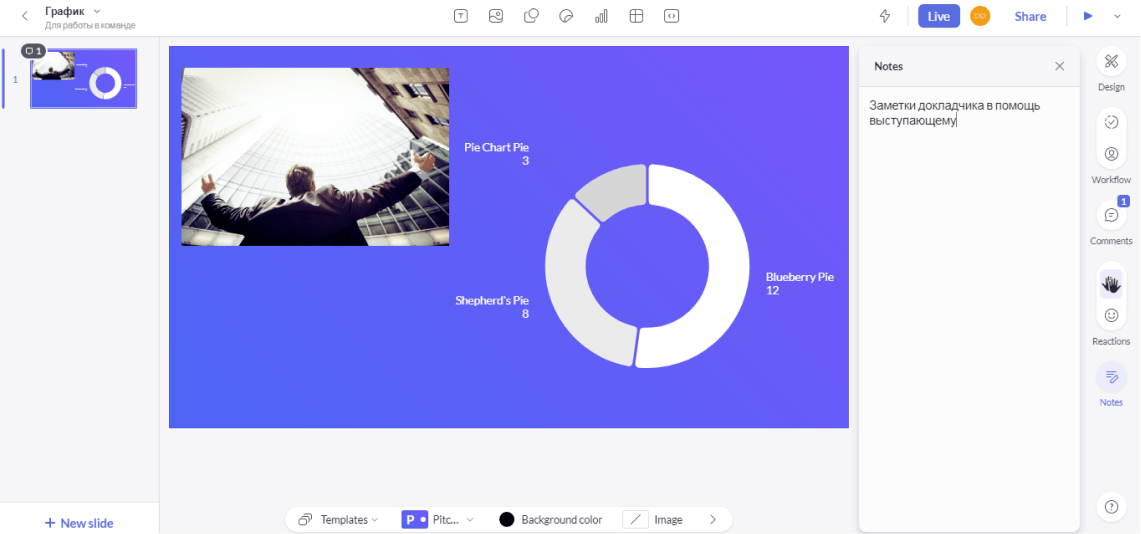Open the Design panel
Image resolution: width=1141 pixels, height=534 pixels.
(x=1111, y=62)
